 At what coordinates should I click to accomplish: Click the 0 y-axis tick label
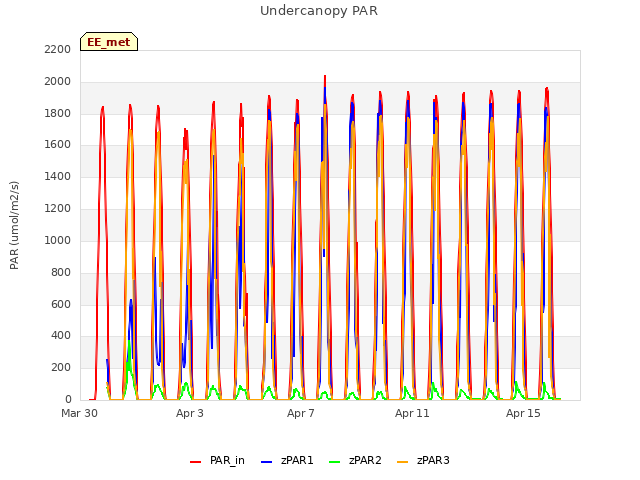point(68,400)
